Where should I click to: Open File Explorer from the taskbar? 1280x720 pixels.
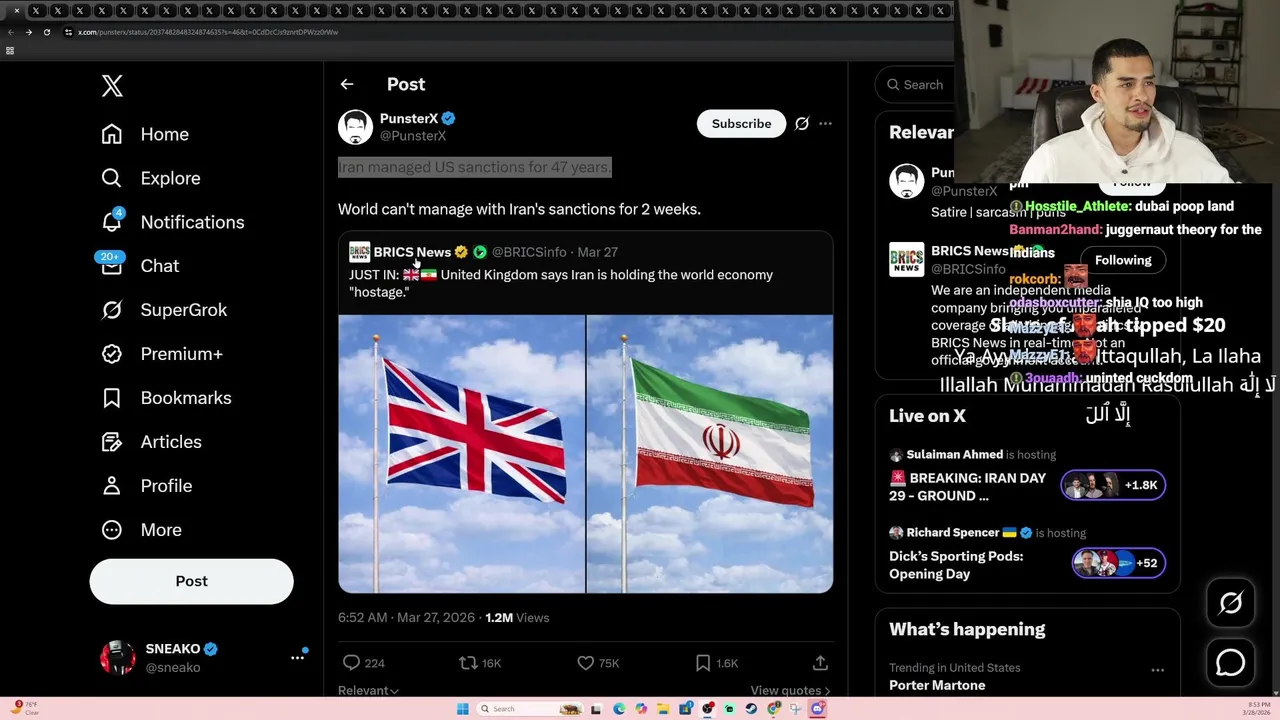[x=663, y=709]
